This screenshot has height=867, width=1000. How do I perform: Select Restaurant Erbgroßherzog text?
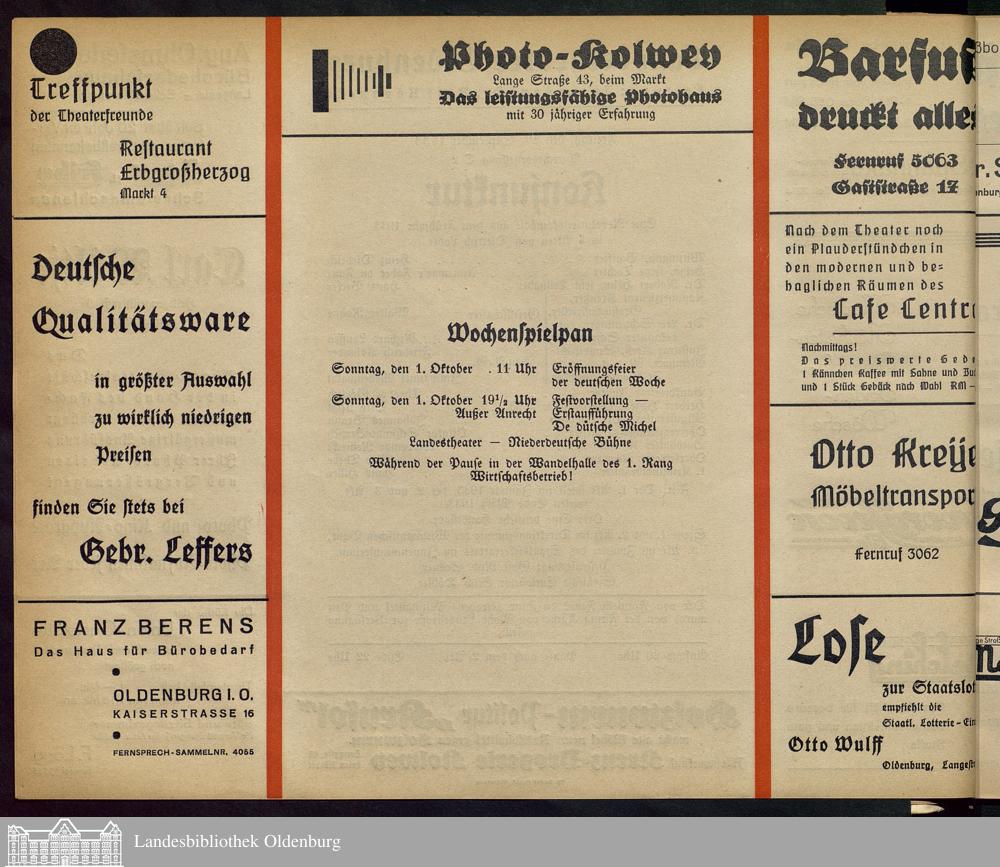click(184, 161)
